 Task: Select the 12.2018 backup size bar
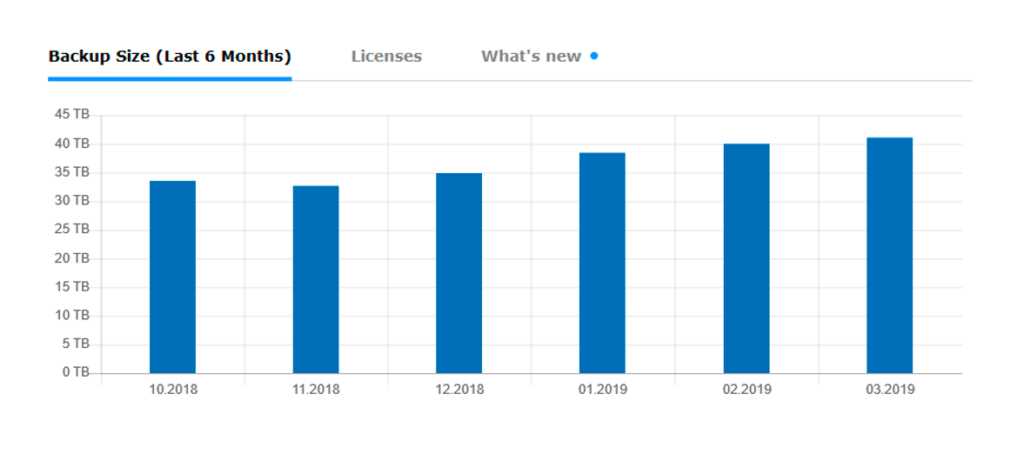click(x=459, y=273)
